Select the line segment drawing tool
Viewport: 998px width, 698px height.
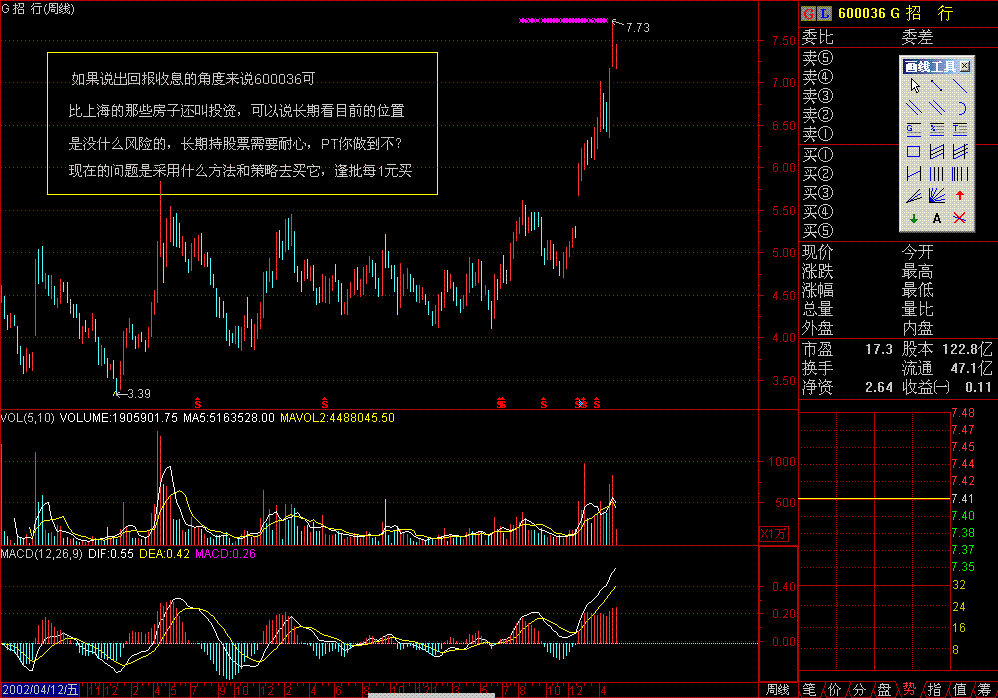pyautogui.click(x=937, y=86)
